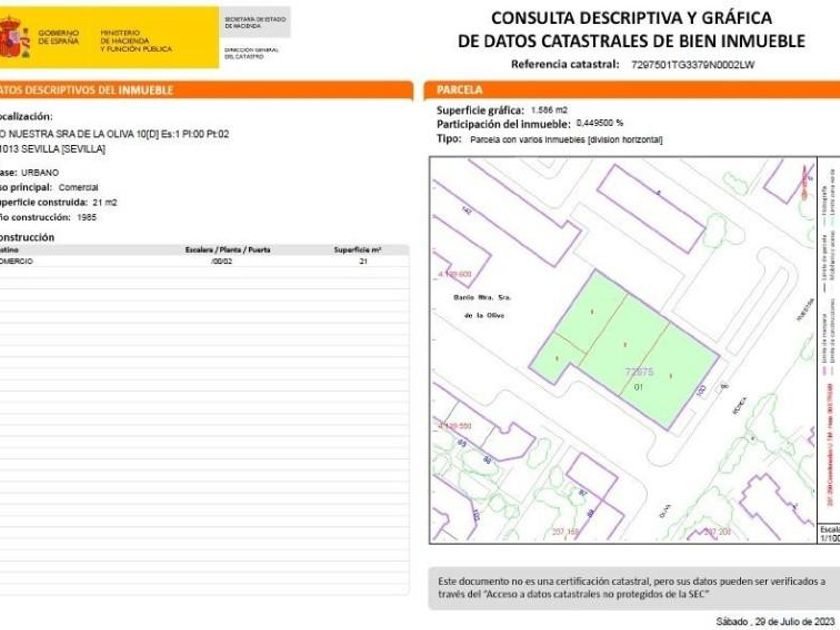Click the 'Escalera / Planta / Puerta' column header

click(x=228, y=250)
